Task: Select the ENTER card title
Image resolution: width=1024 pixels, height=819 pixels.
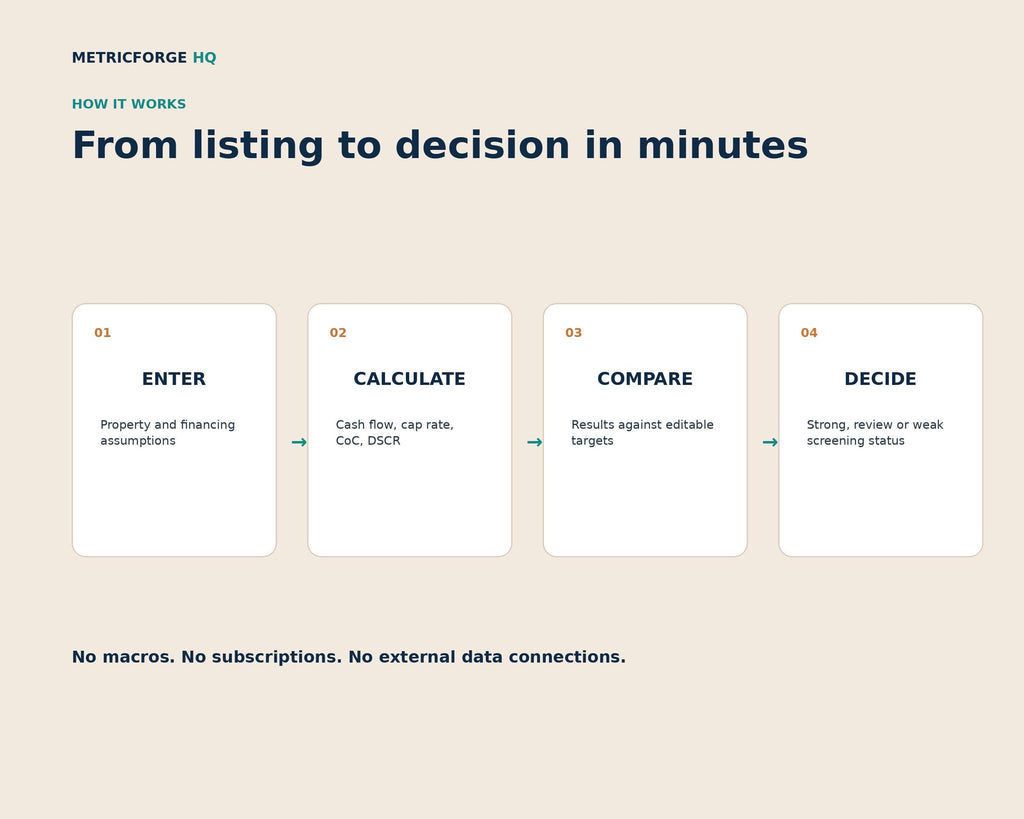Action: [174, 379]
